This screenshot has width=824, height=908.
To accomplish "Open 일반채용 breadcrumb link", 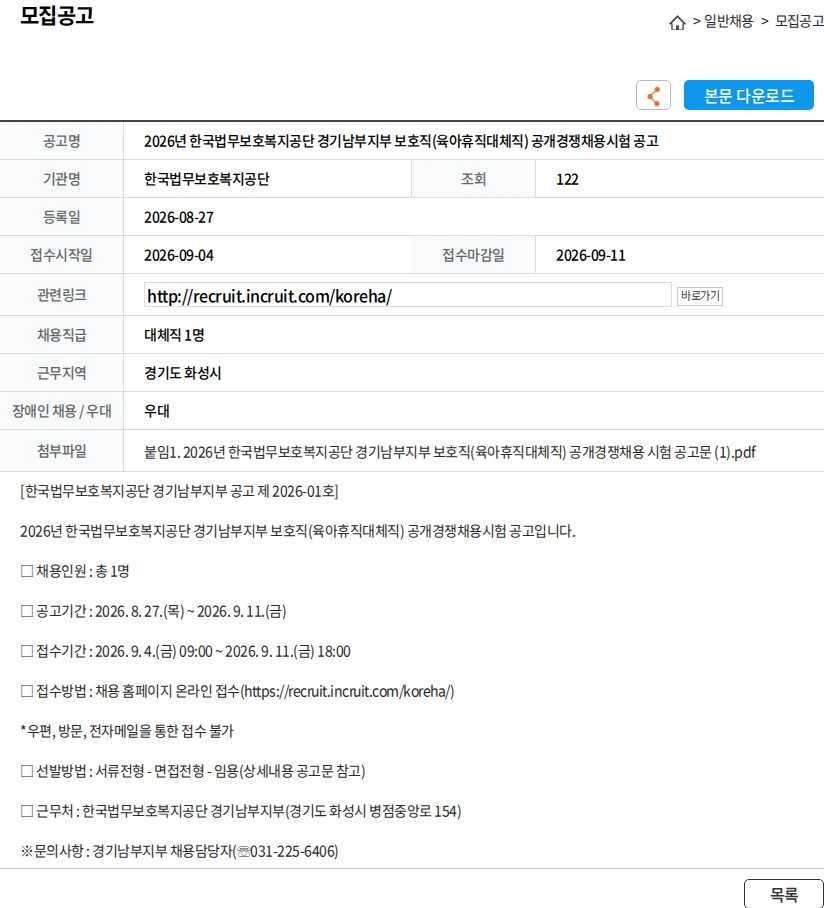I will [x=728, y=21].
